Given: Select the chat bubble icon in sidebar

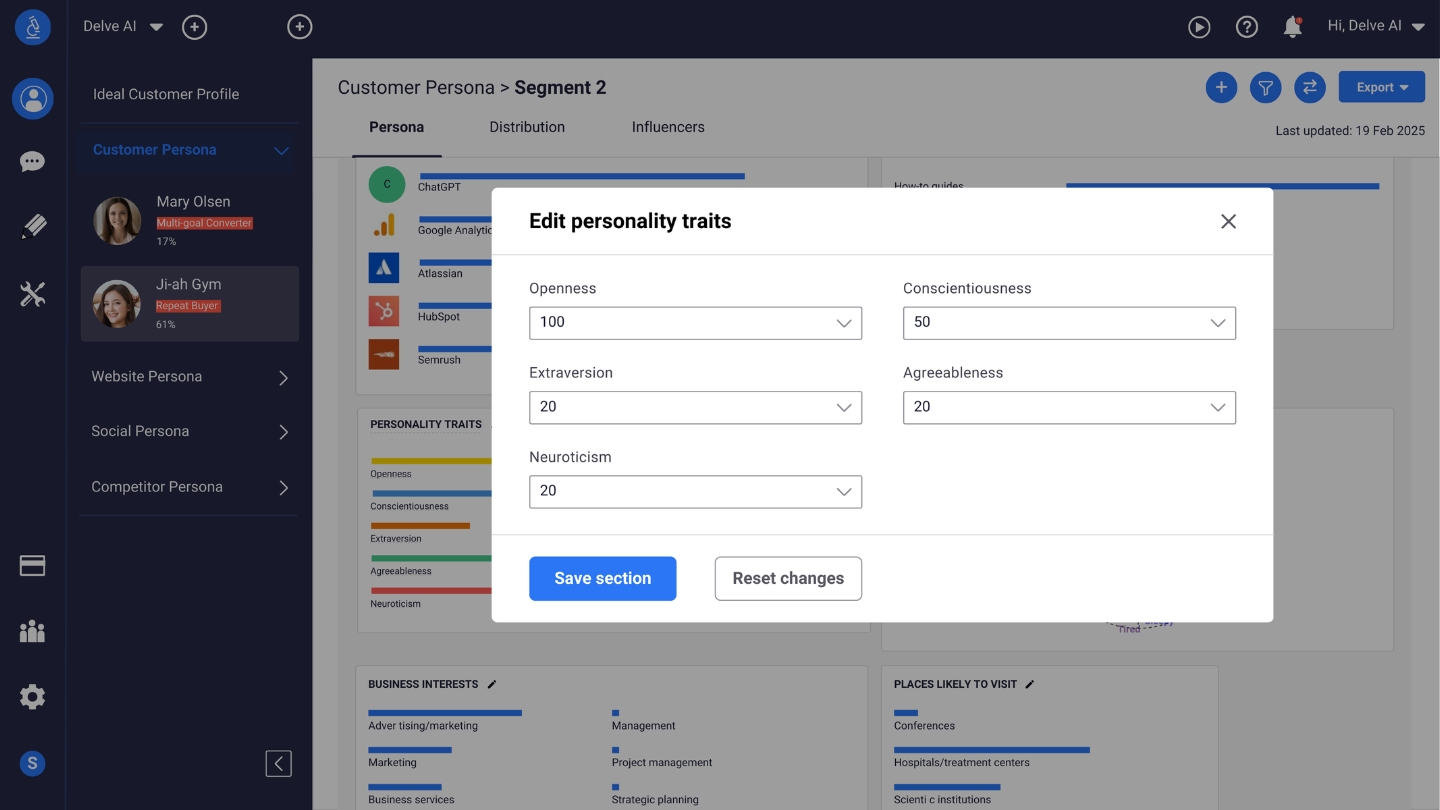Looking at the screenshot, I should tap(32, 161).
